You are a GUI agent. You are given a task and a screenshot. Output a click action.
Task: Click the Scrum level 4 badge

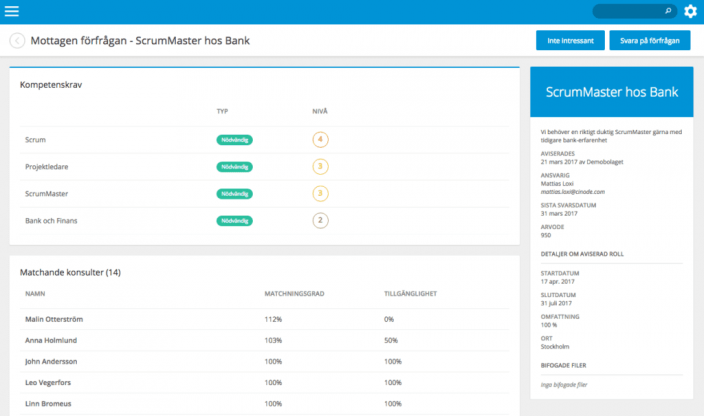click(320, 140)
